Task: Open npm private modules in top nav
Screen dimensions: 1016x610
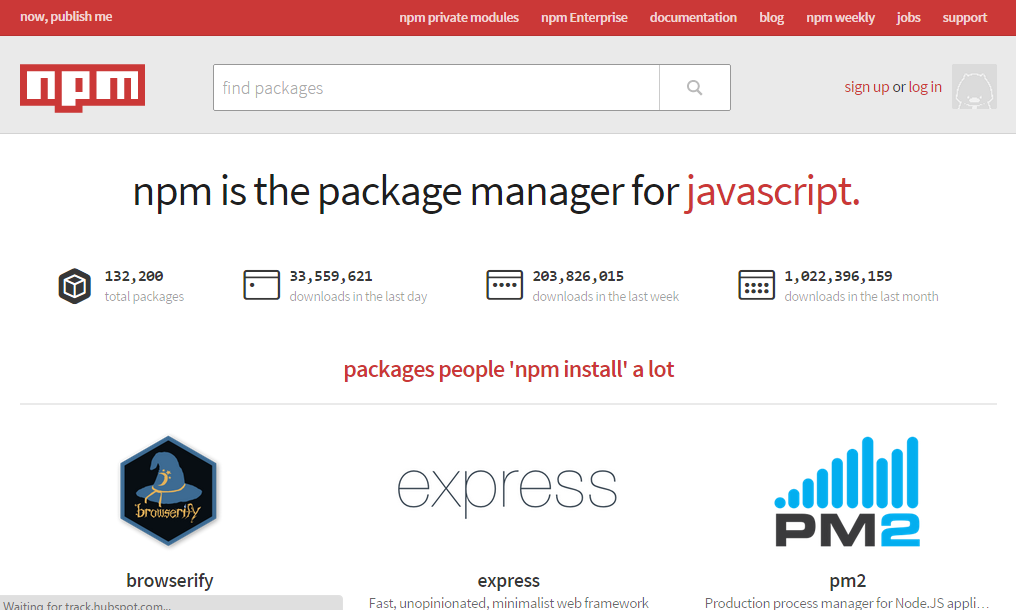Action: click(x=459, y=18)
